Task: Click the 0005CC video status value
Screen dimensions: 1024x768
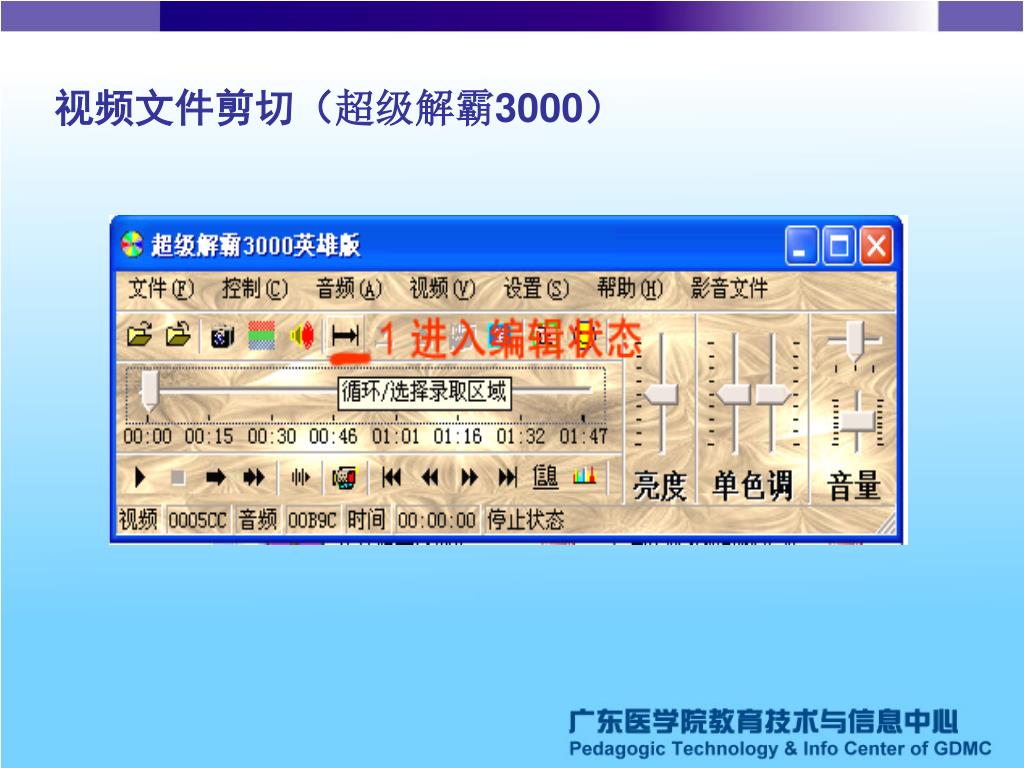Action: click(197, 520)
